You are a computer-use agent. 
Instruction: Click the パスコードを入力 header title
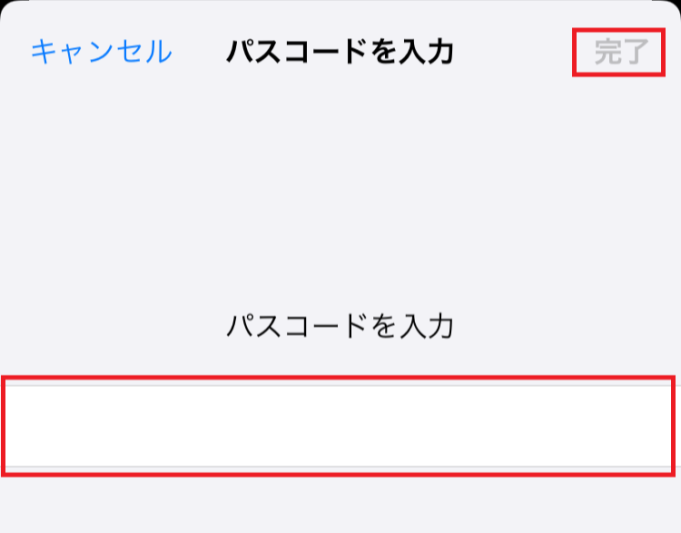point(339,52)
